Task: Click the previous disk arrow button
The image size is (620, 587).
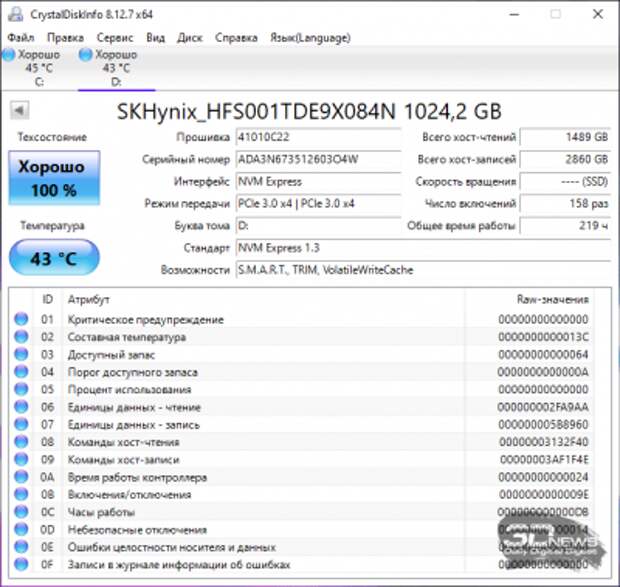Action: [19, 110]
